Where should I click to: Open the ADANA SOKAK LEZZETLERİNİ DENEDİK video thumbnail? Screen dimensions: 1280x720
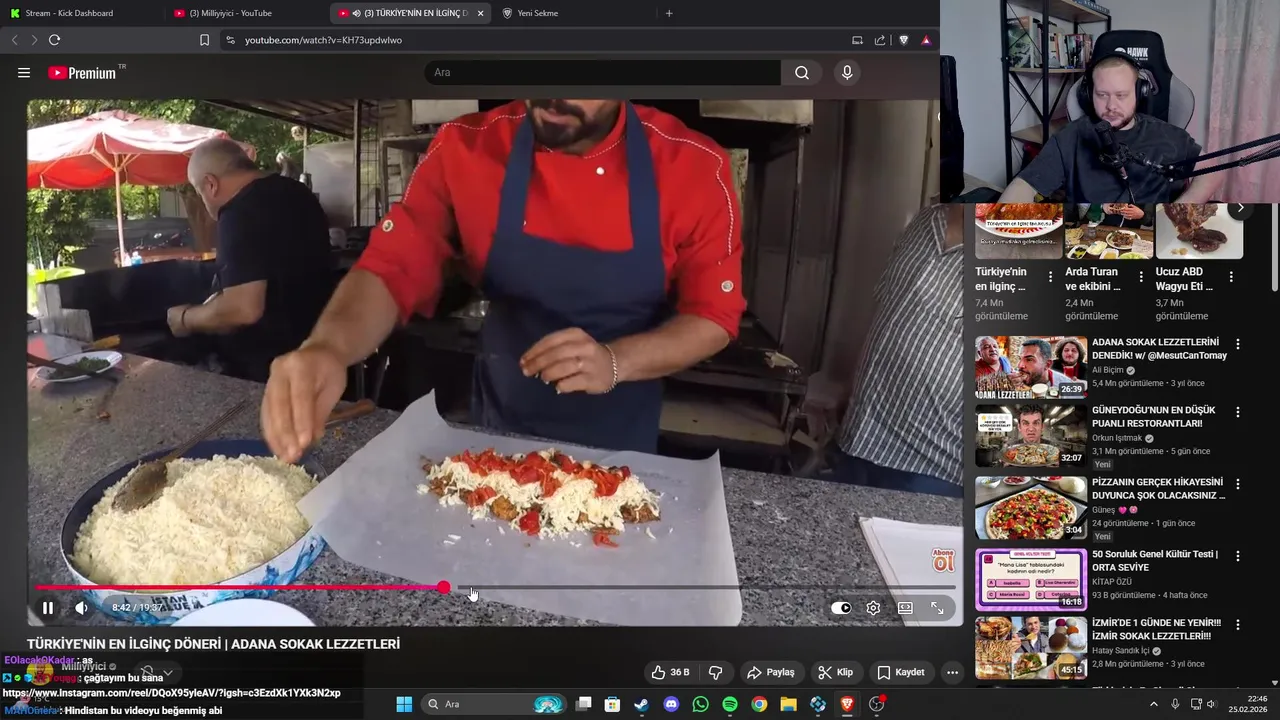[1030, 367]
